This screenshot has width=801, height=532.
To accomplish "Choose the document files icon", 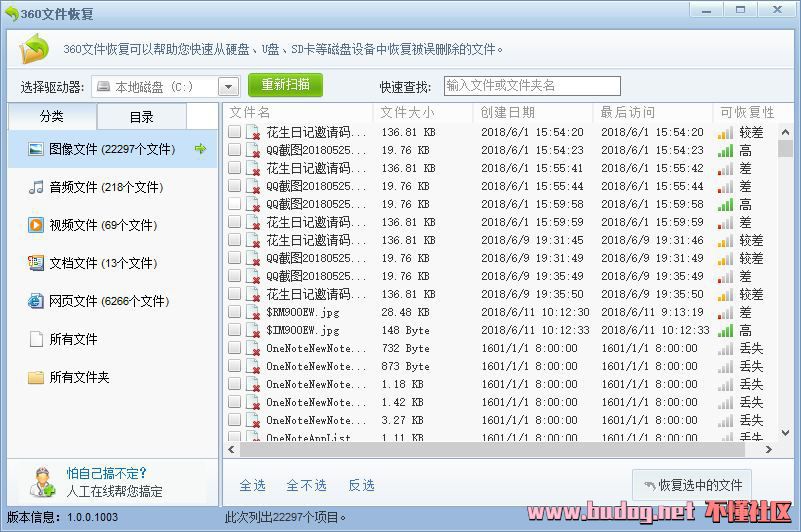I will (x=36, y=263).
